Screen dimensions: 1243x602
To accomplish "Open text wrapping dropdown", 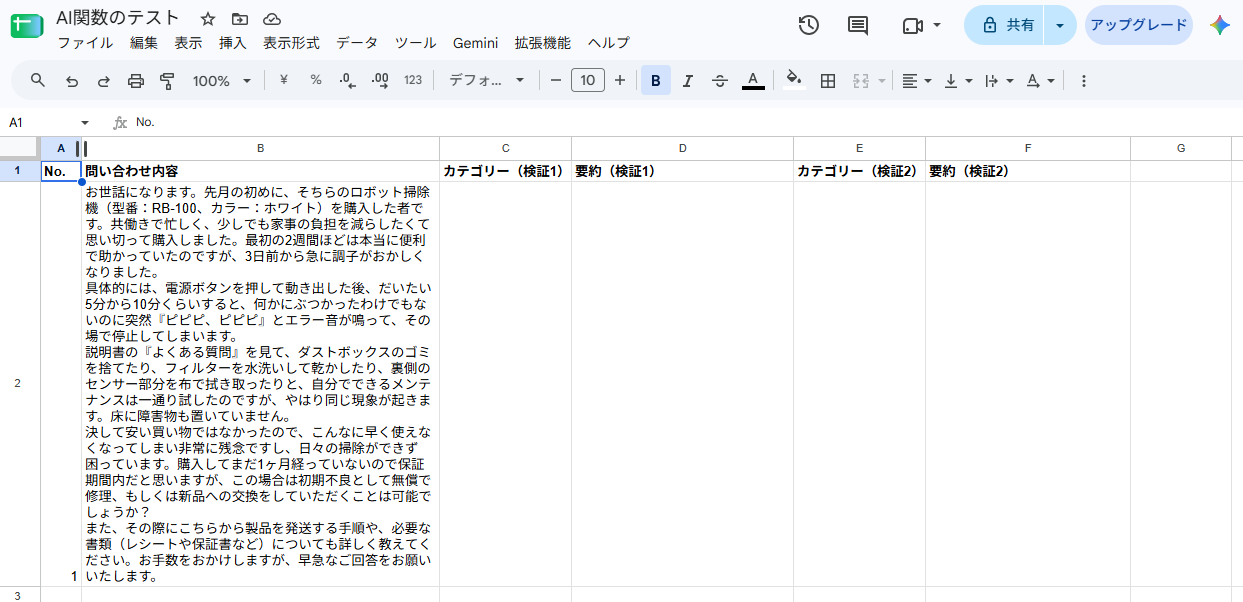I will 999,80.
